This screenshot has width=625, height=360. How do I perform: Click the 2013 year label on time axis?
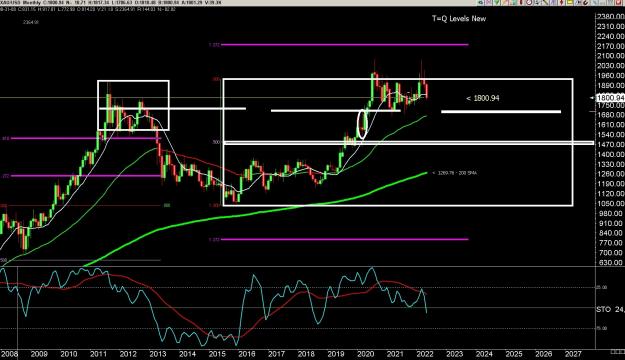tap(157, 354)
